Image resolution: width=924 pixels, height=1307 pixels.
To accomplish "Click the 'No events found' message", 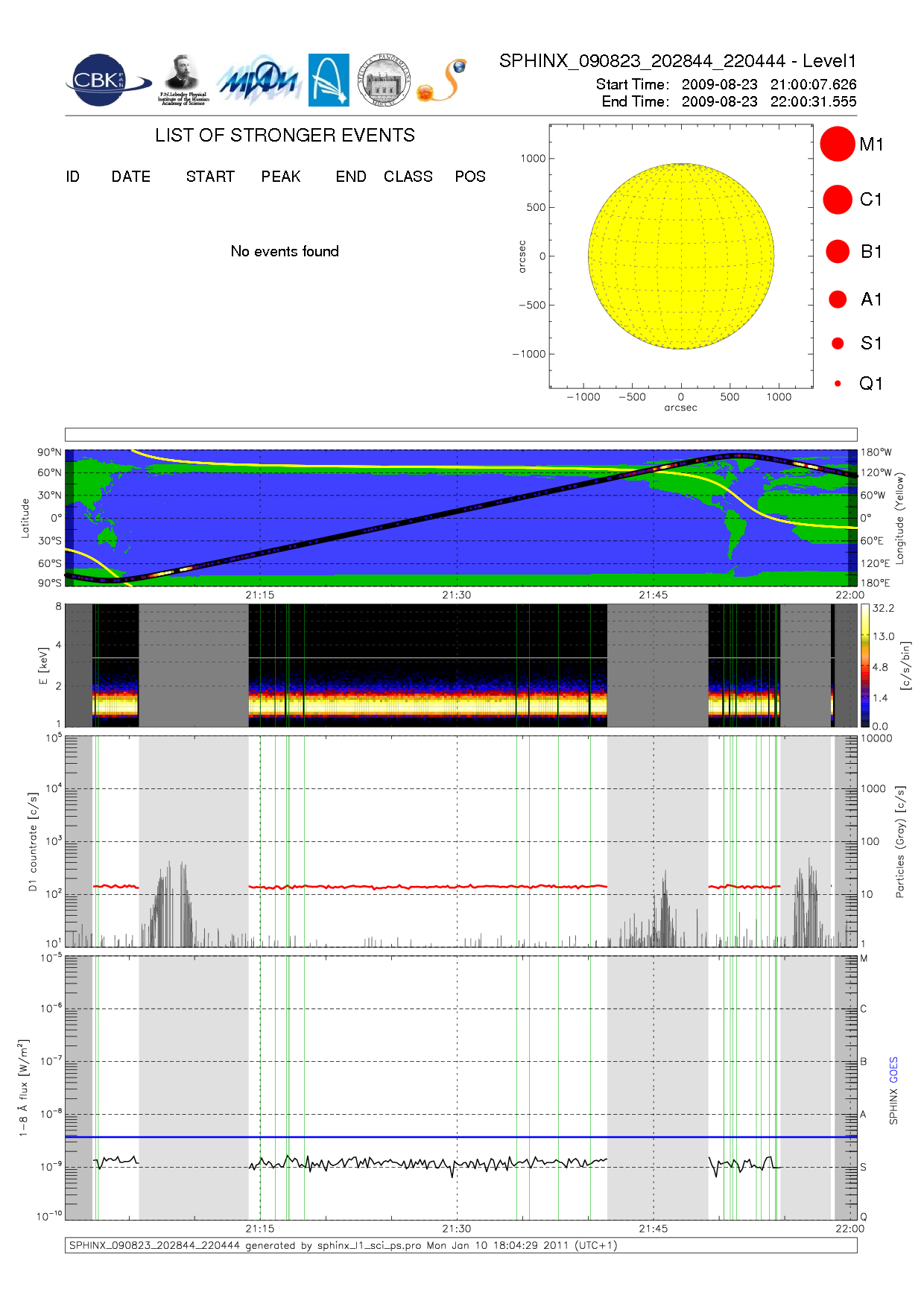I will (285, 252).
